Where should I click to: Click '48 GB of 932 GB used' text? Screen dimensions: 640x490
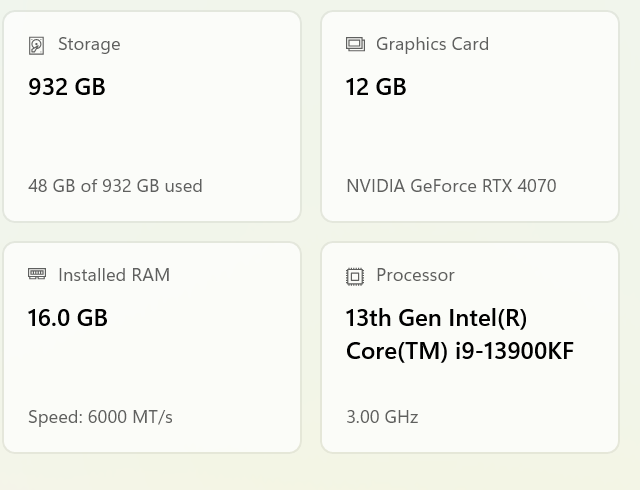click(115, 186)
